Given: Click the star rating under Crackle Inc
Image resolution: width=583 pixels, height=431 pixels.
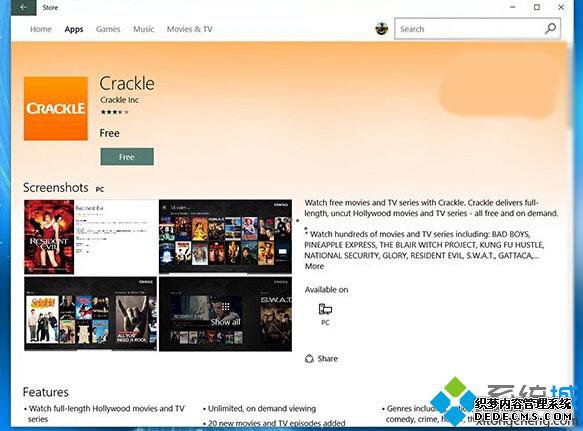Looking at the screenshot, I should pos(115,112).
